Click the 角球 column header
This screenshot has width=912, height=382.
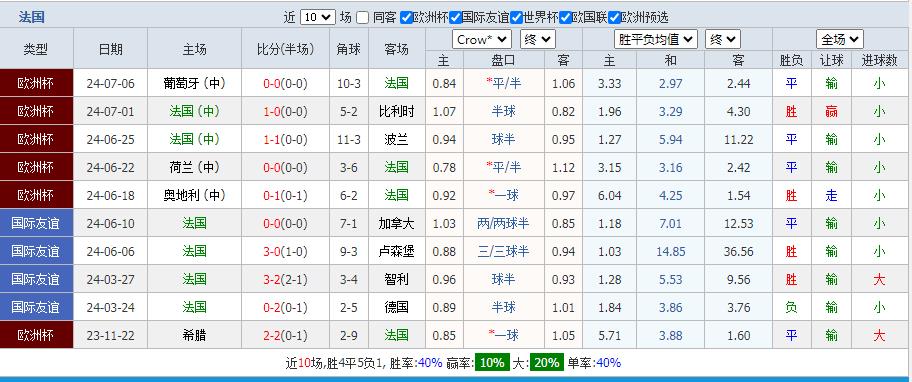(x=349, y=49)
